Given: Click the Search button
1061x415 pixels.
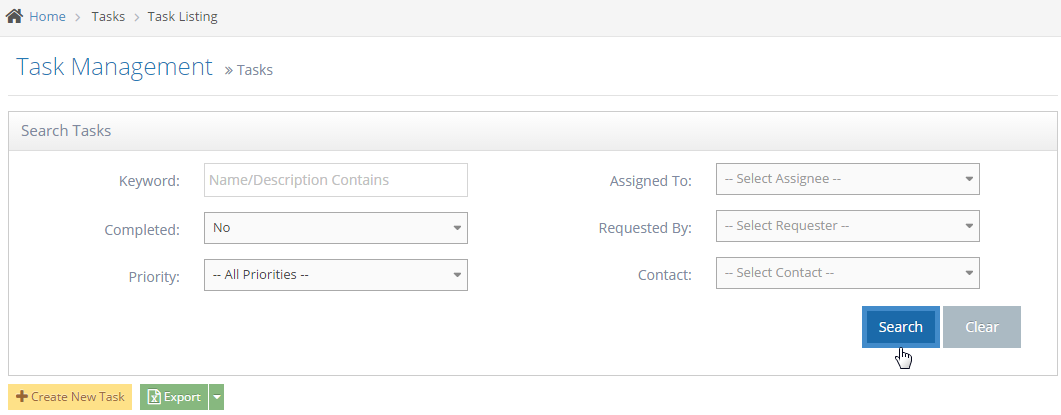Looking at the screenshot, I should point(900,327).
